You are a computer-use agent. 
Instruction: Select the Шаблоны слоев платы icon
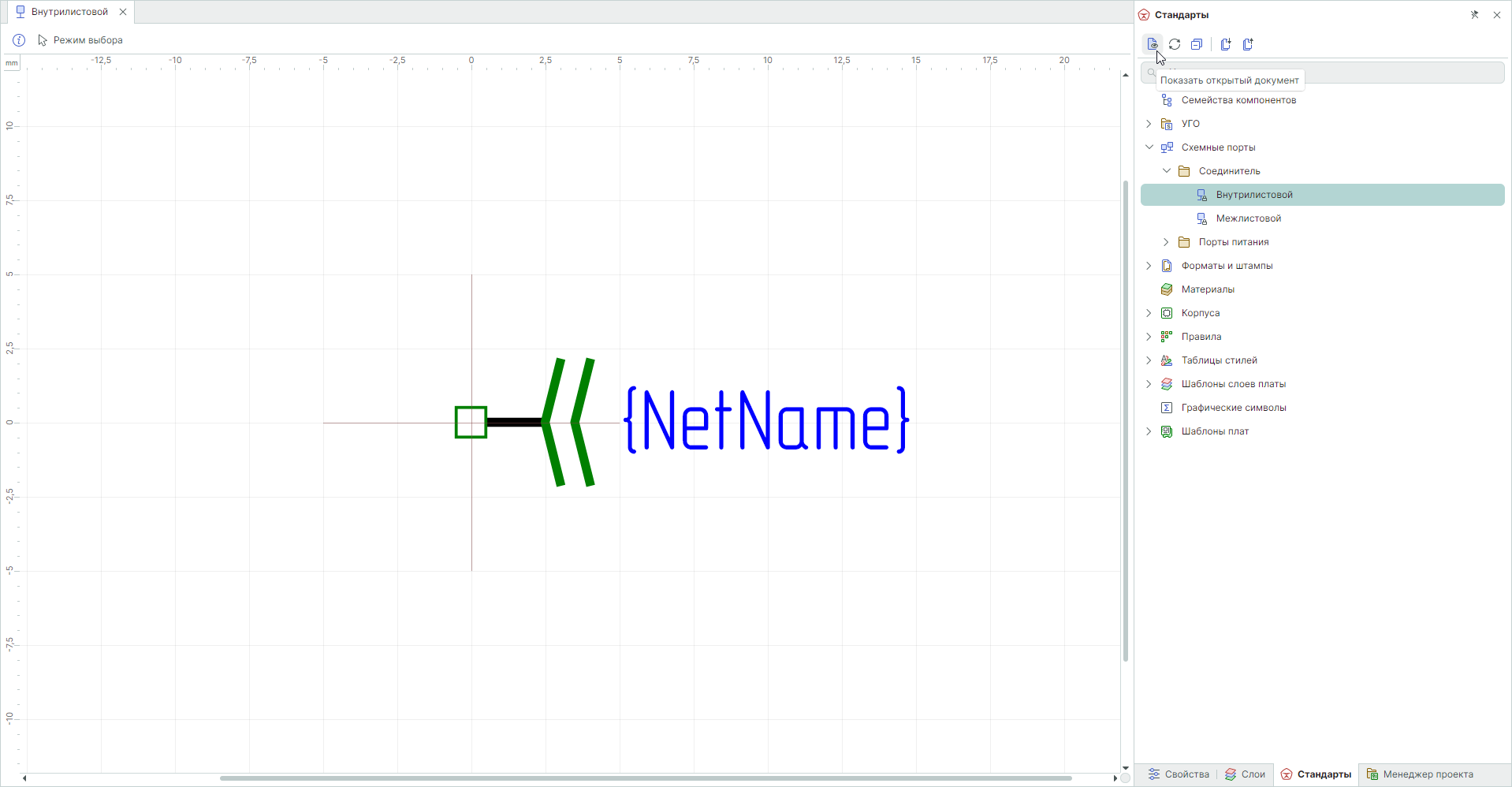(x=1167, y=384)
